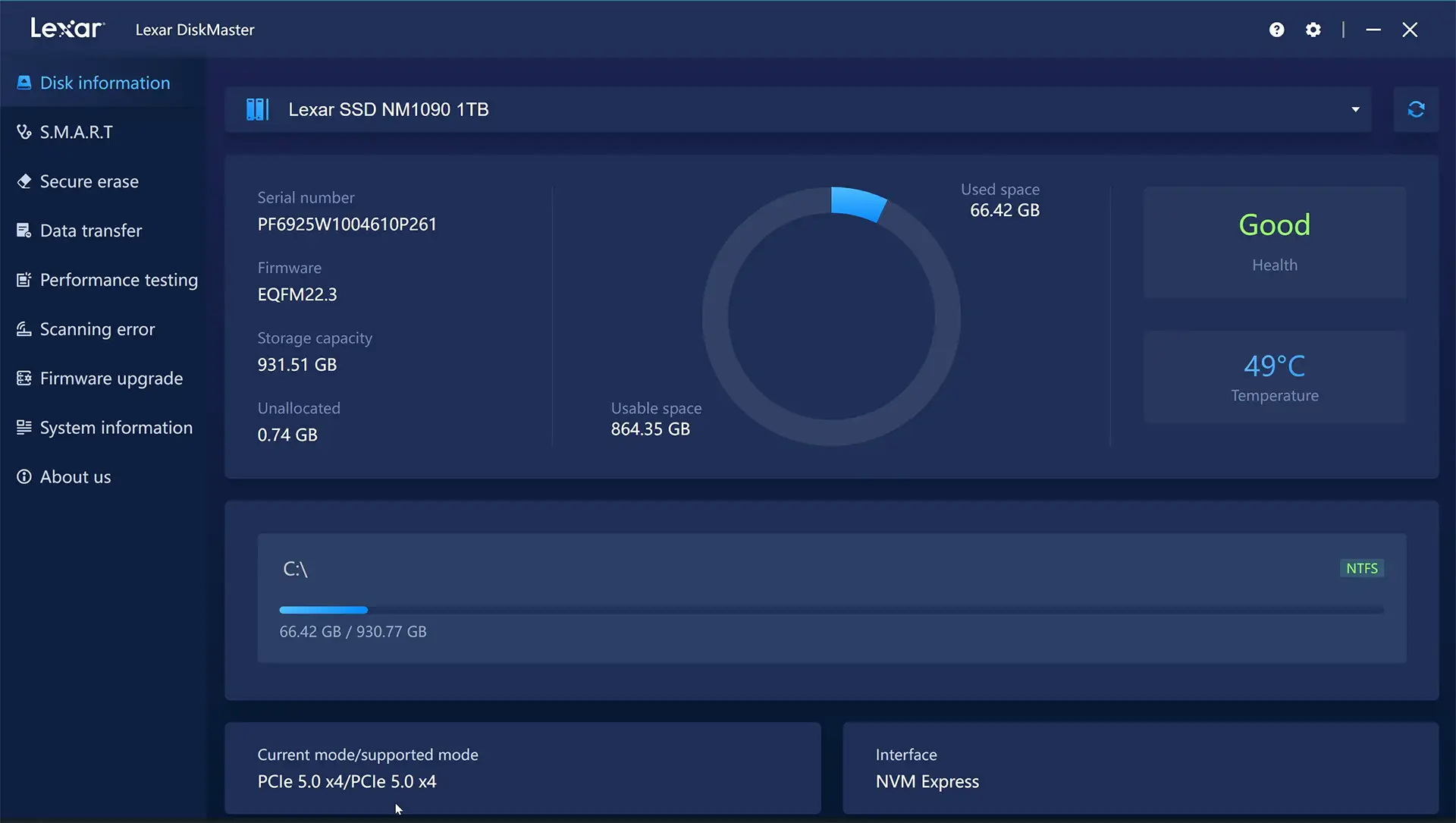
Task: Click the S.M.A.R.T stethoscope icon
Action: [24, 132]
